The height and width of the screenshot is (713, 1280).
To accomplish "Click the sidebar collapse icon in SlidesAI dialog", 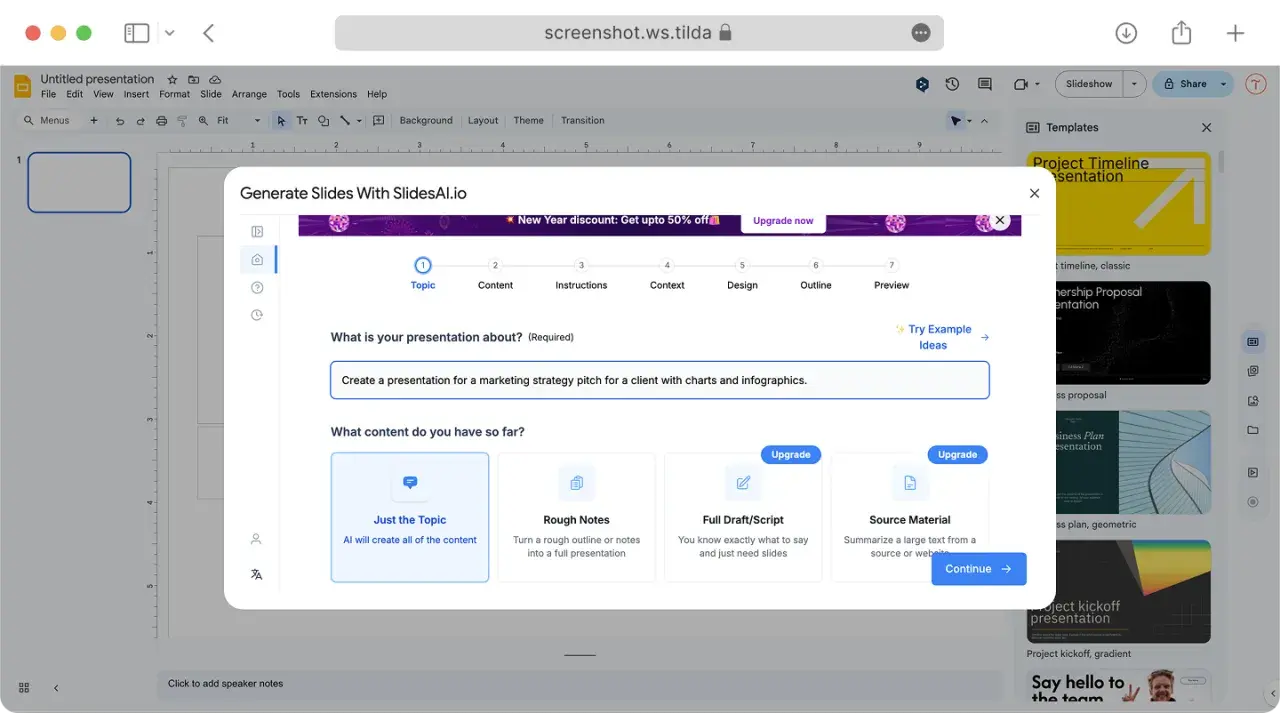I will pyautogui.click(x=257, y=232).
